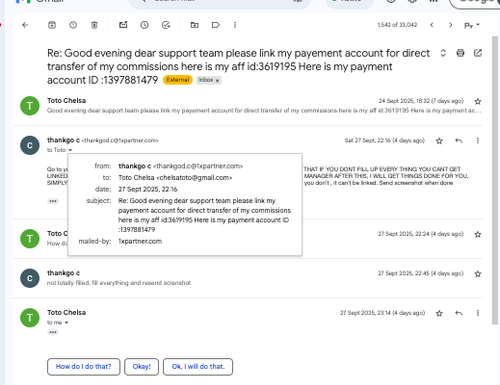Image resolution: width=500 pixels, height=385 pixels.
Task: Open Move to folder menu
Action: pyautogui.click(x=195, y=25)
